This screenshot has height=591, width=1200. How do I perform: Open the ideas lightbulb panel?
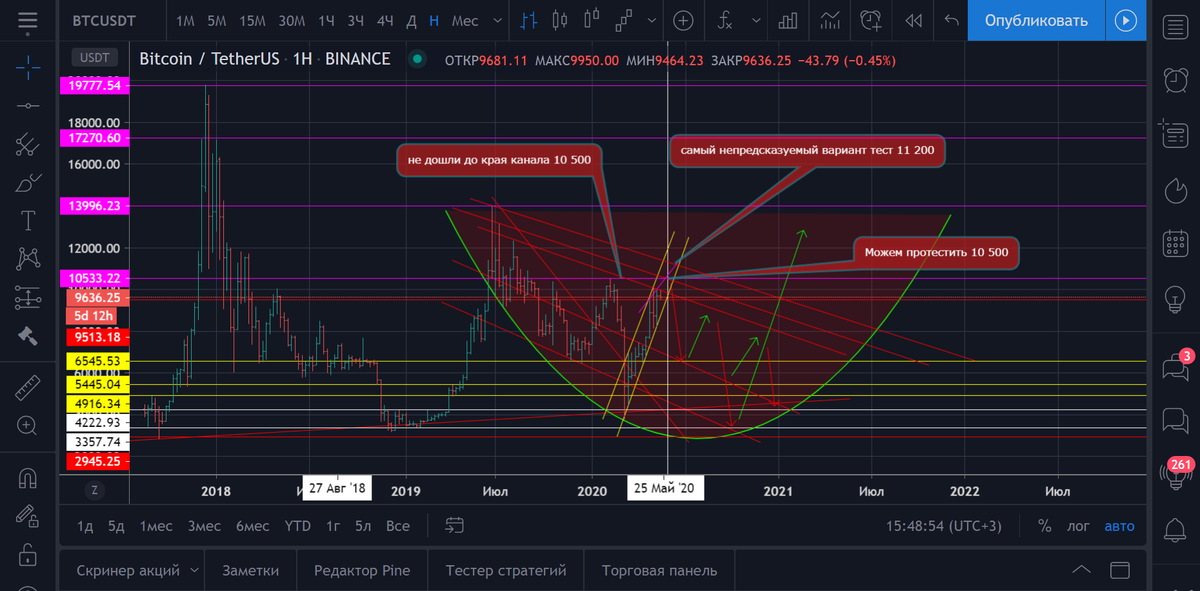pyautogui.click(x=1175, y=298)
